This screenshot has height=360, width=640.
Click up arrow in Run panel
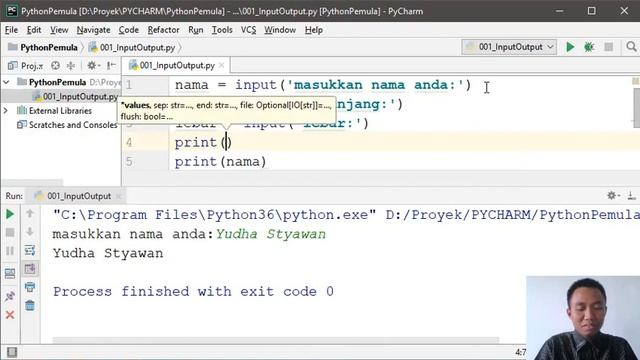point(30,213)
